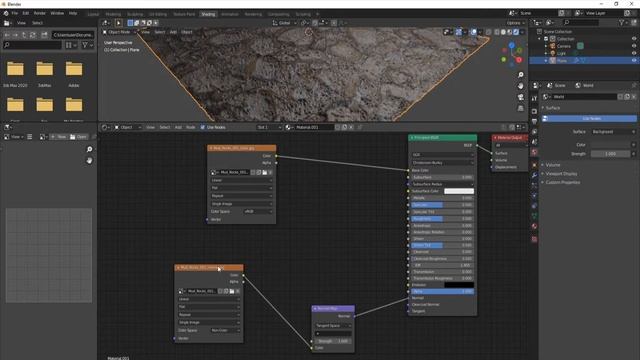Toggle camera view icon in 3D viewport
Viewport: 640px width, 360px height.
(x=520, y=97)
